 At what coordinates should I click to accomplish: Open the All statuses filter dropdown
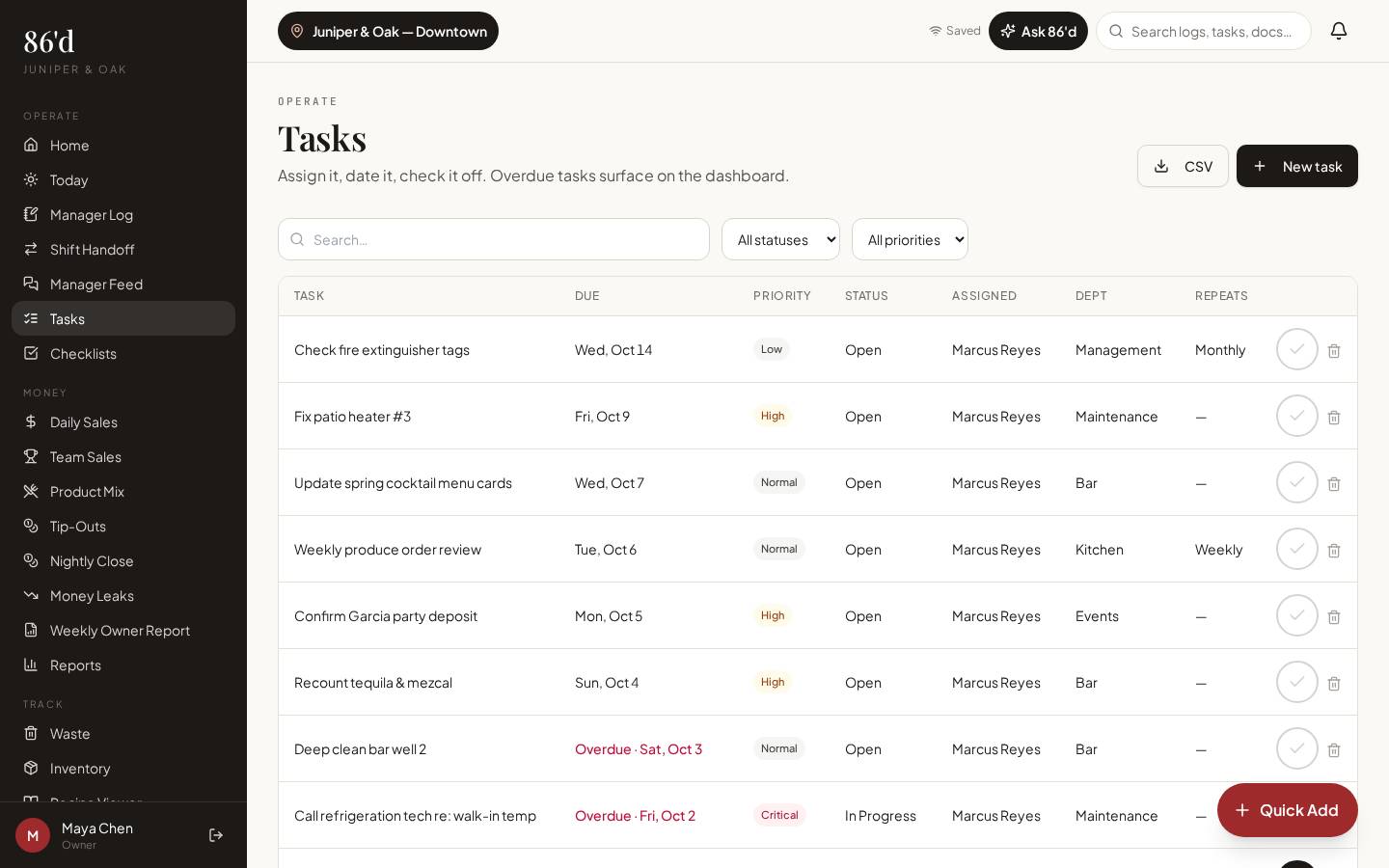point(780,239)
